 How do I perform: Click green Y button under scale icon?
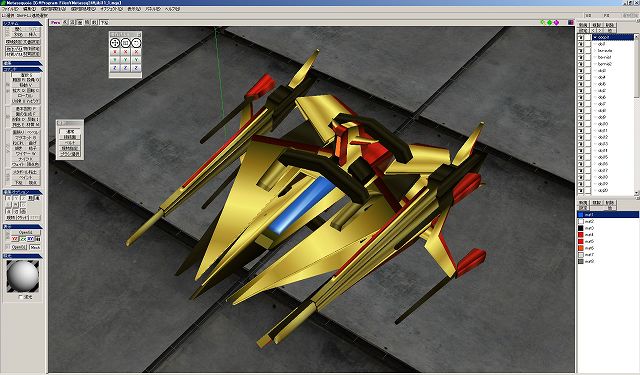click(125, 60)
